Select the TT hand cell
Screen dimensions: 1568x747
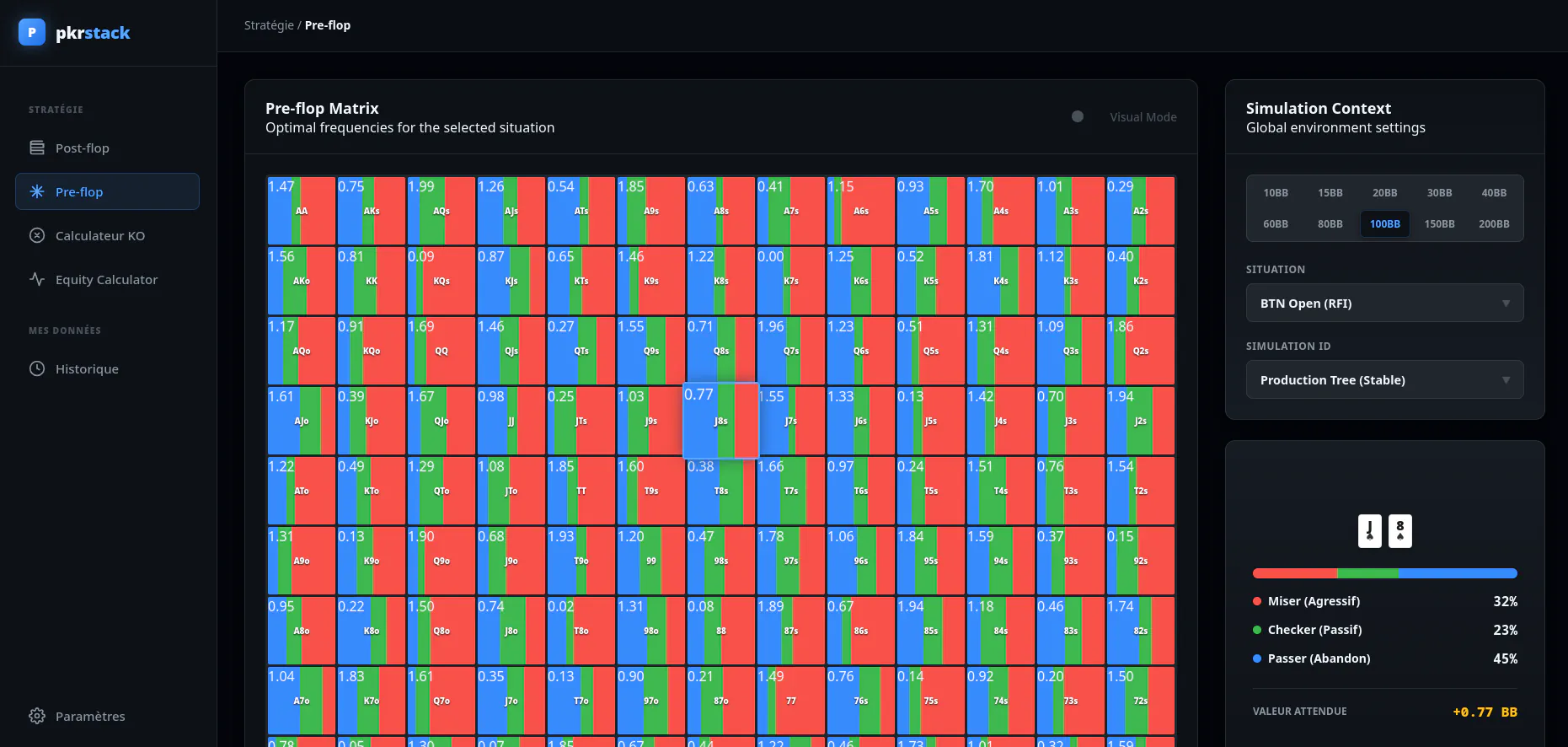[581, 491]
